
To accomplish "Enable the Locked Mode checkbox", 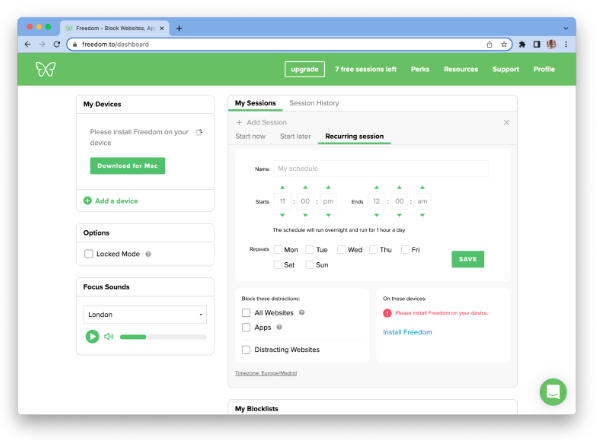I will [89, 254].
